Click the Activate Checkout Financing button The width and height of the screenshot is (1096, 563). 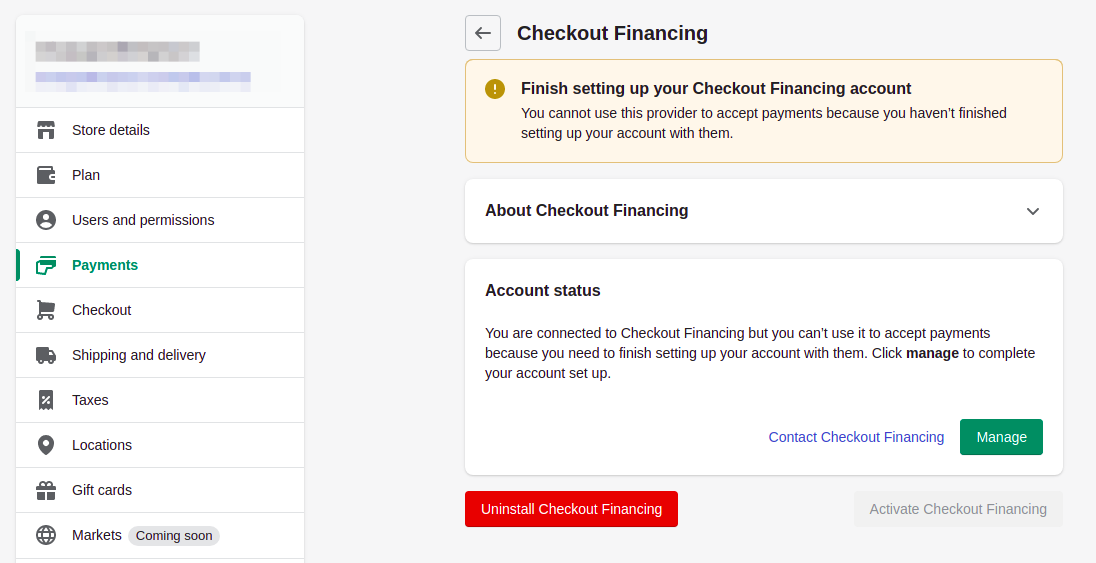click(x=958, y=509)
